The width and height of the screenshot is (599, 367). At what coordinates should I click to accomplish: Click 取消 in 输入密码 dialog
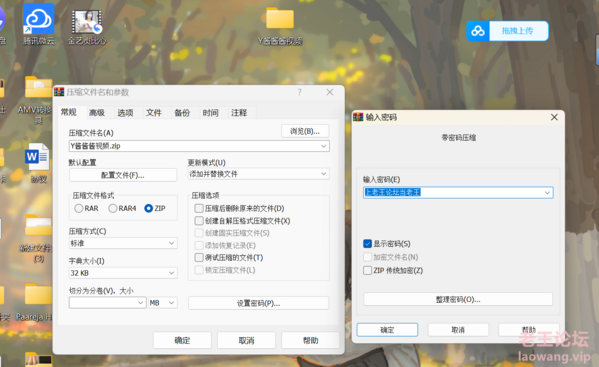pyautogui.click(x=458, y=330)
